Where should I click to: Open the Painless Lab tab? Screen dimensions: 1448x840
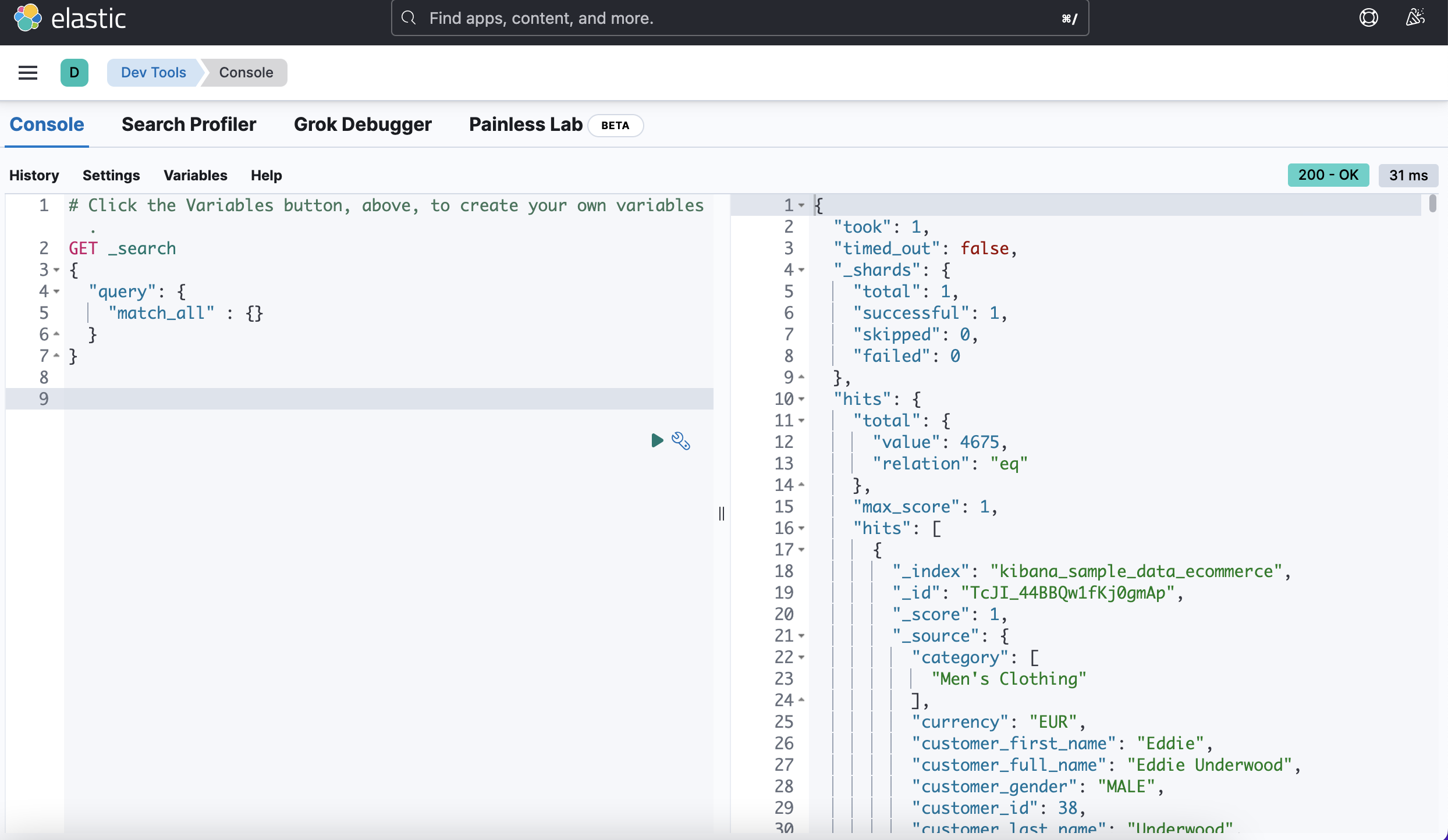(526, 124)
